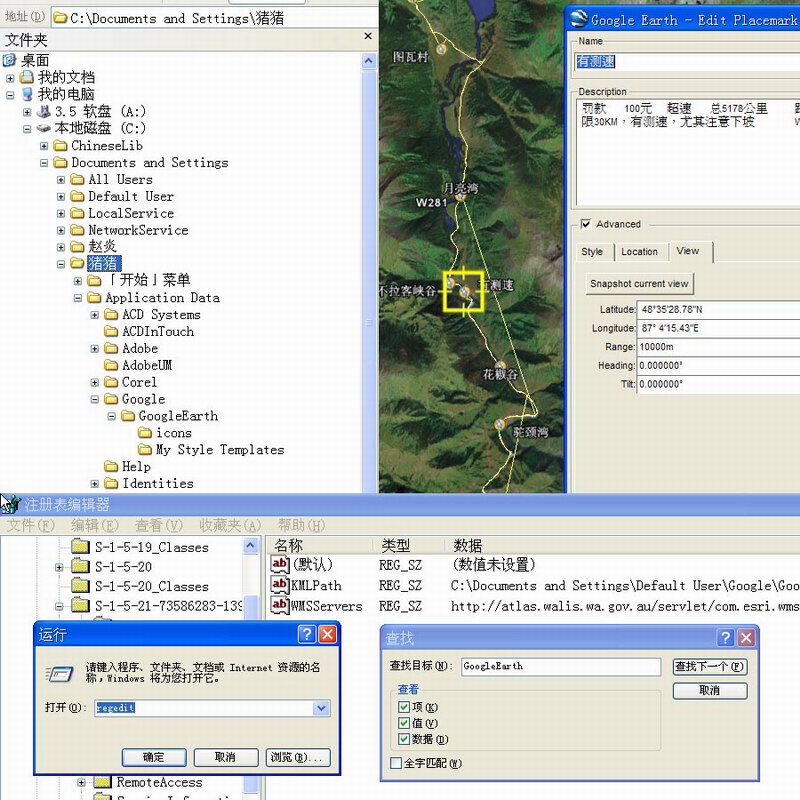Uncheck the Advanced checkbox
Viewport: 800px width, 800px height.
pos(586,224)
